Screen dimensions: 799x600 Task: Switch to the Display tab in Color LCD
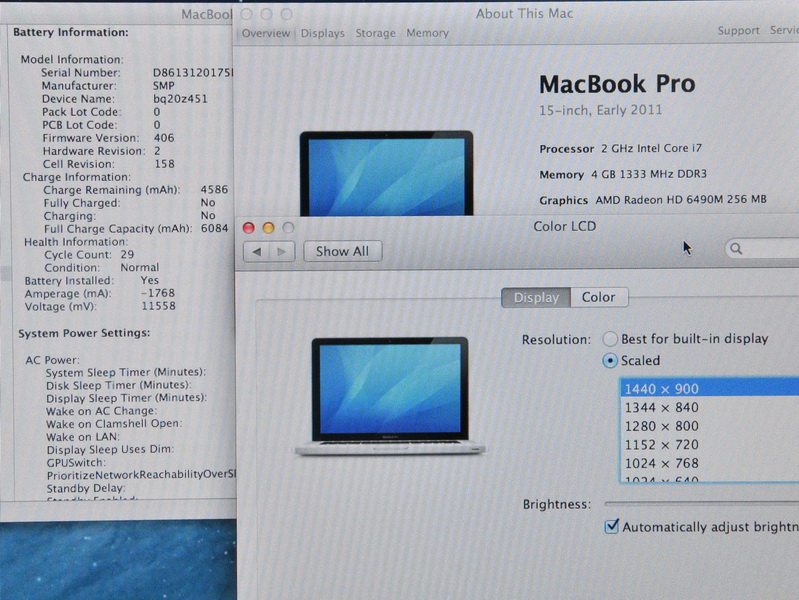coord(536,297)
